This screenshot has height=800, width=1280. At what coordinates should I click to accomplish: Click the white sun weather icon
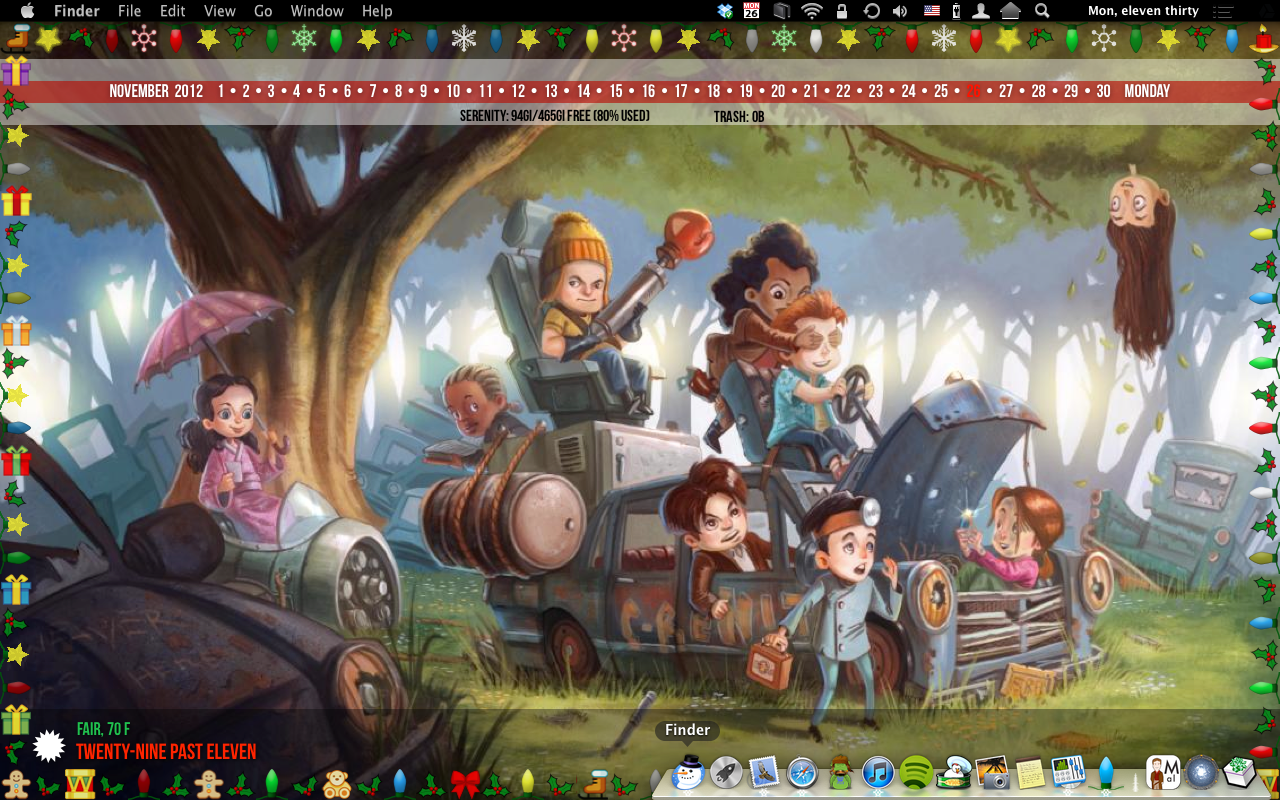[x=49, y=746]
